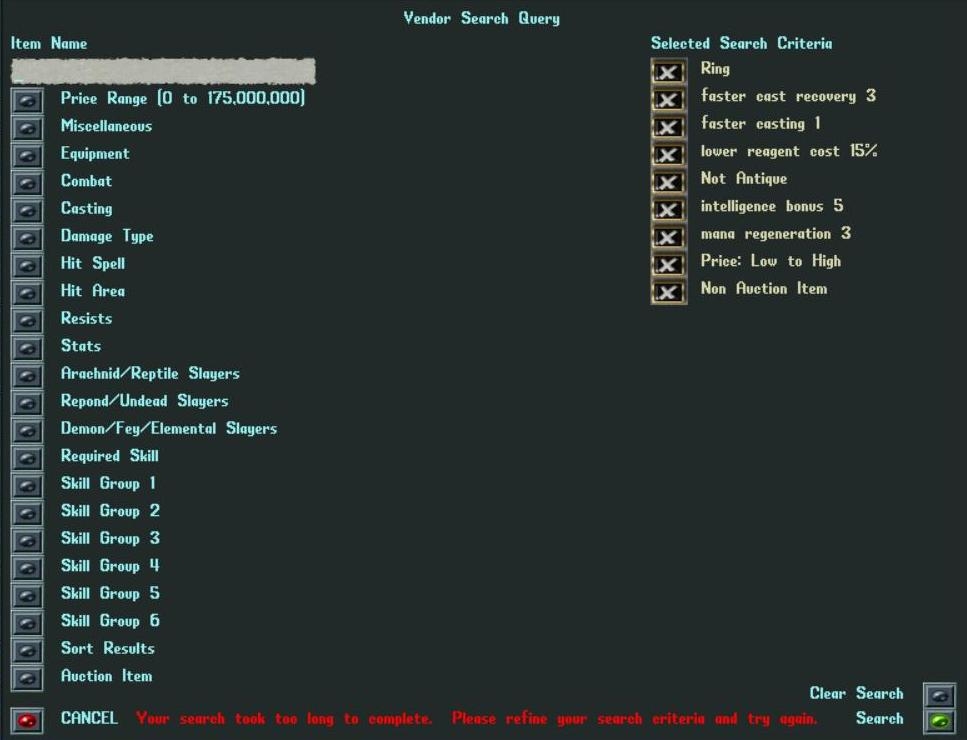967x740 pixels.
Task: Expand the Price Range category button
Action: pyautogui.click(x=27, y=101)
